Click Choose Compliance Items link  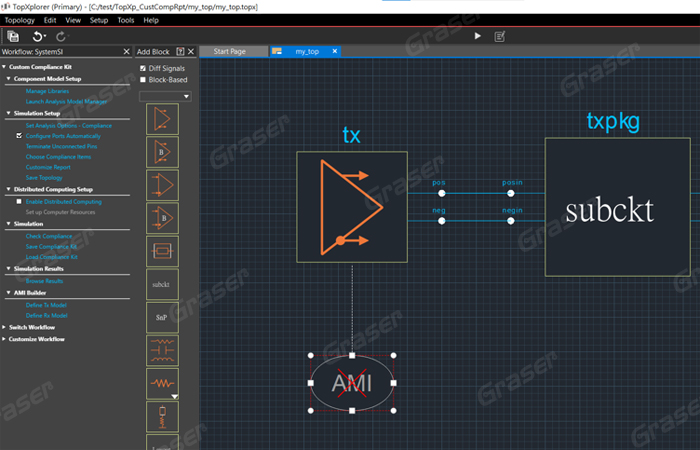pos(58,157)
